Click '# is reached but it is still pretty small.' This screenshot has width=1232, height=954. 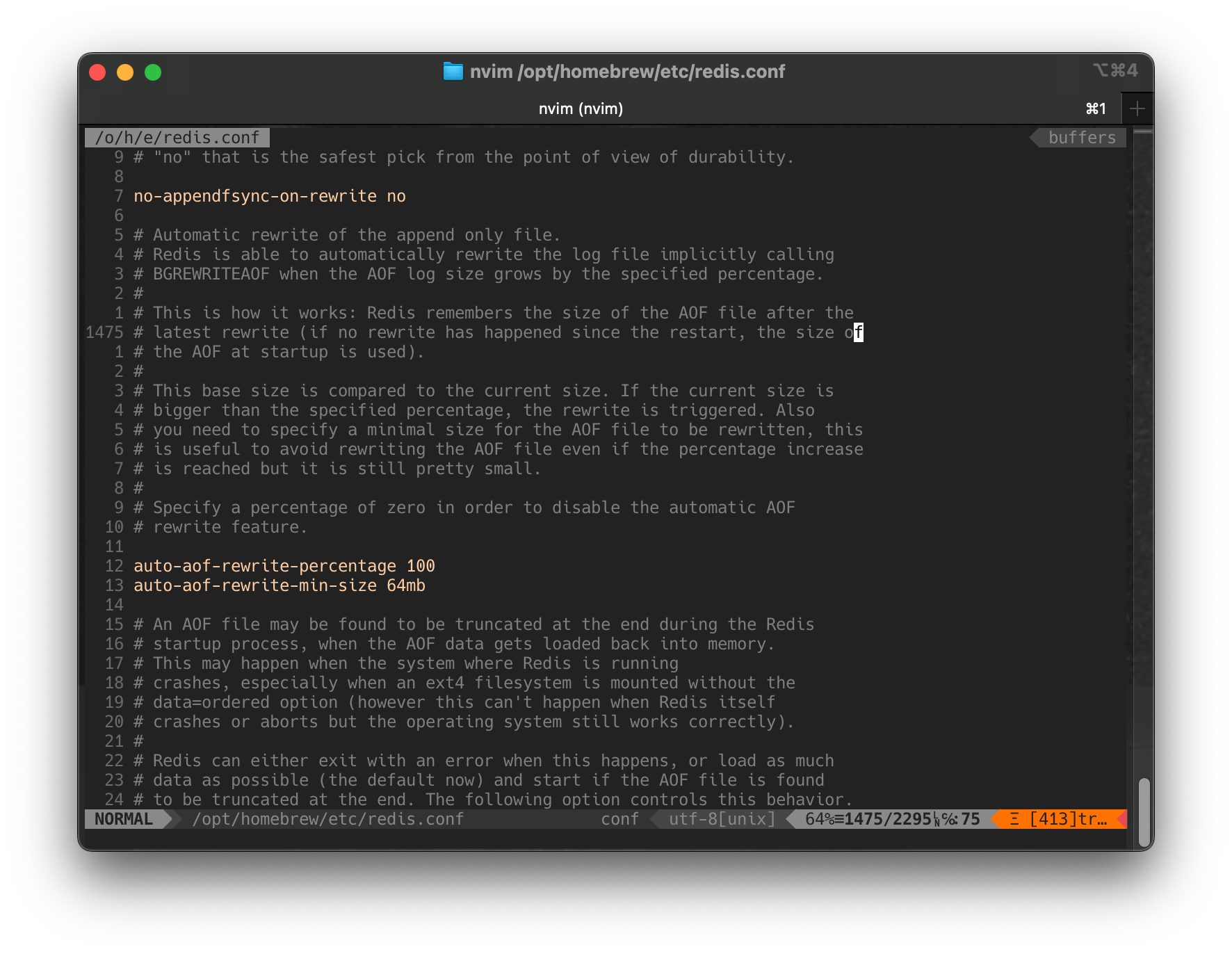click(337, 469)
